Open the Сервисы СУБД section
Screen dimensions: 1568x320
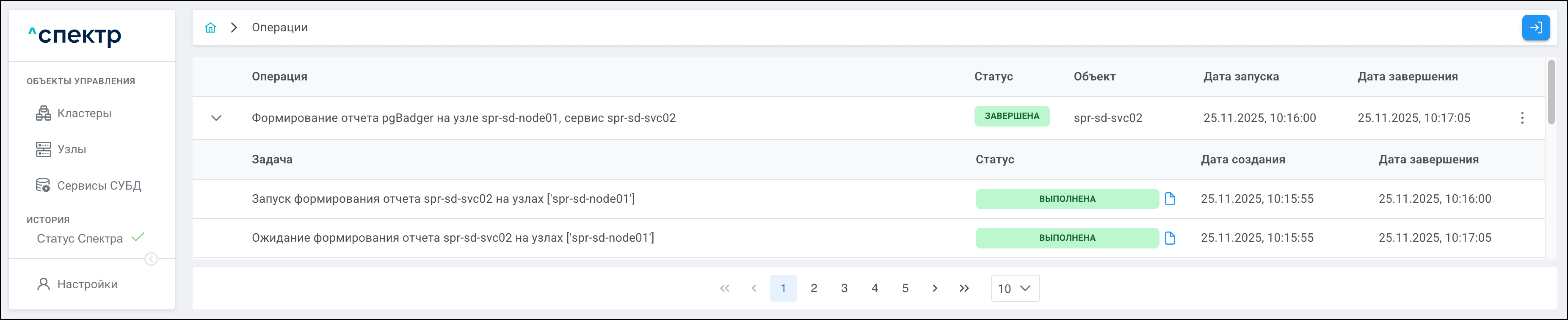99,185
